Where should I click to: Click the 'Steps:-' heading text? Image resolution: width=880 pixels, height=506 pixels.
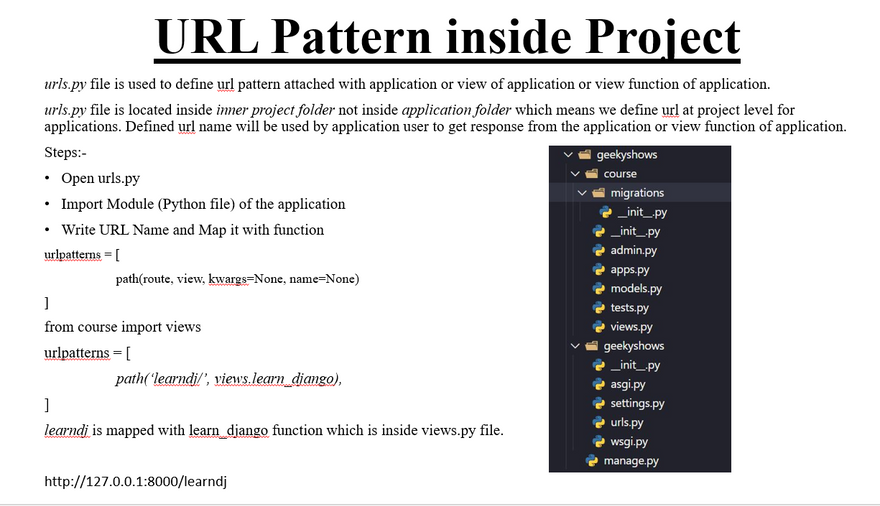pyautogui.click(x=65, y=153)
